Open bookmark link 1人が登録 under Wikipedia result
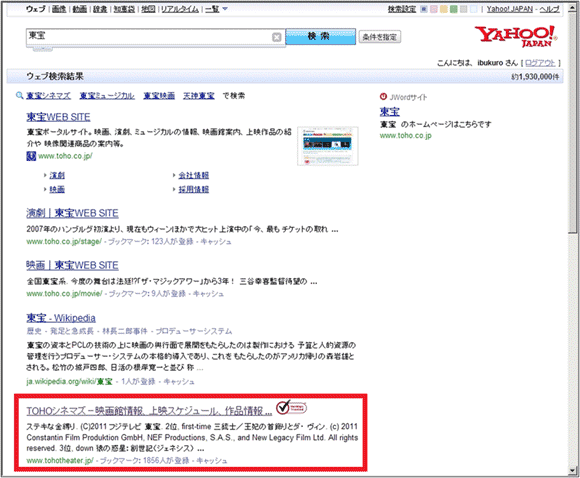The image size is (580, 478). click(x=138, y=381)
